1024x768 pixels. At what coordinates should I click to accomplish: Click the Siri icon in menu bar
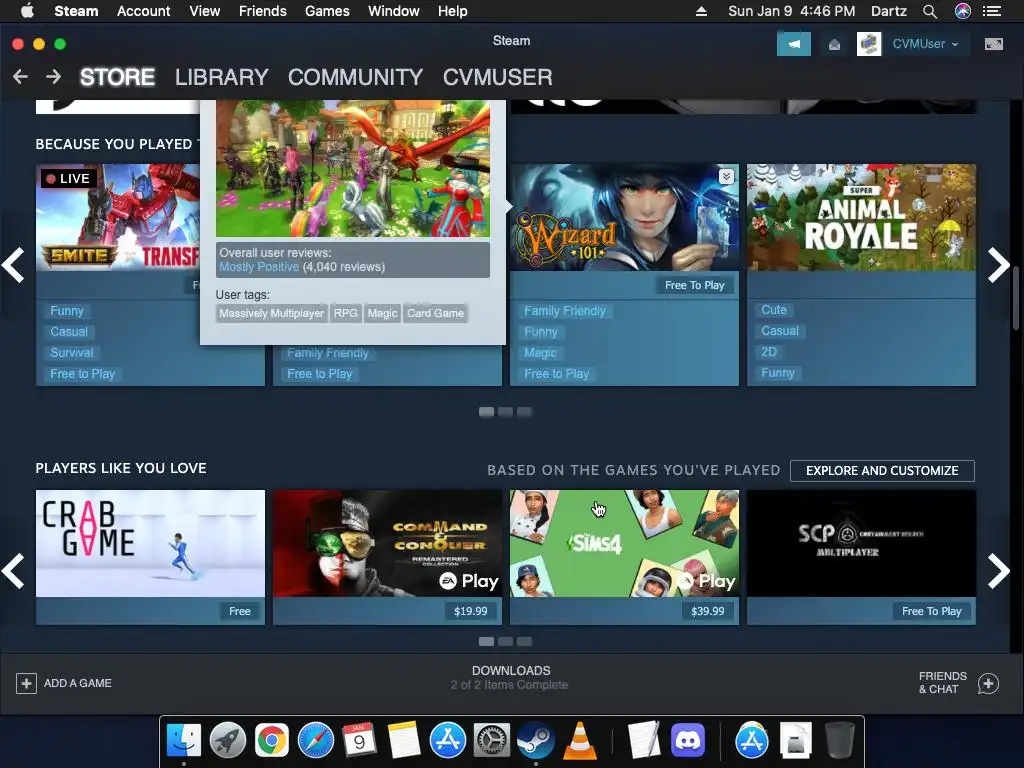pyautogui.click(x=963, y=11)
